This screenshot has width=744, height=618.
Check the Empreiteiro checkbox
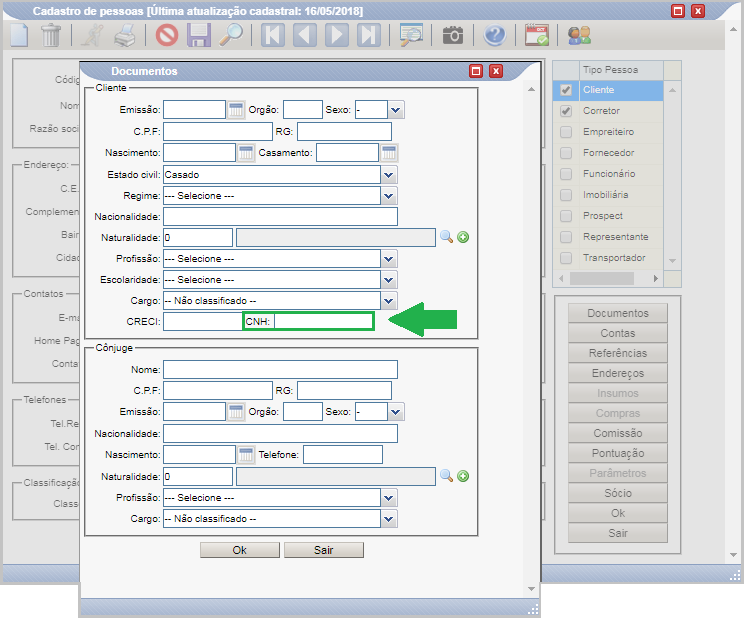point(566,131)
